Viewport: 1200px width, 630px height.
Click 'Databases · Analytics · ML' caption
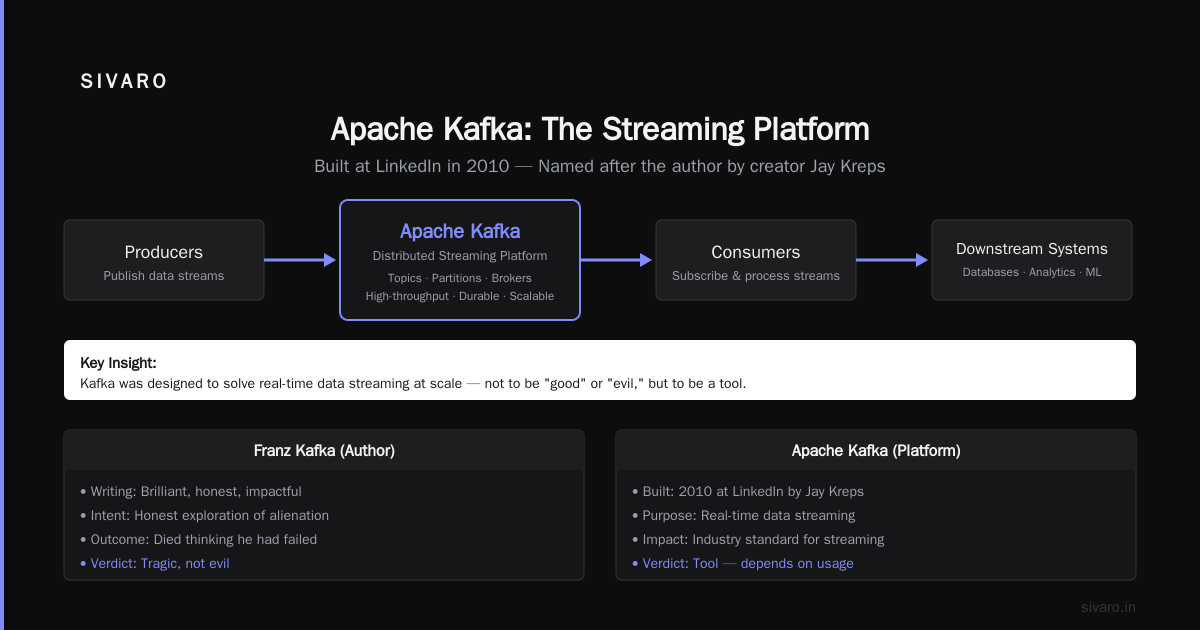coord(1032,272)
